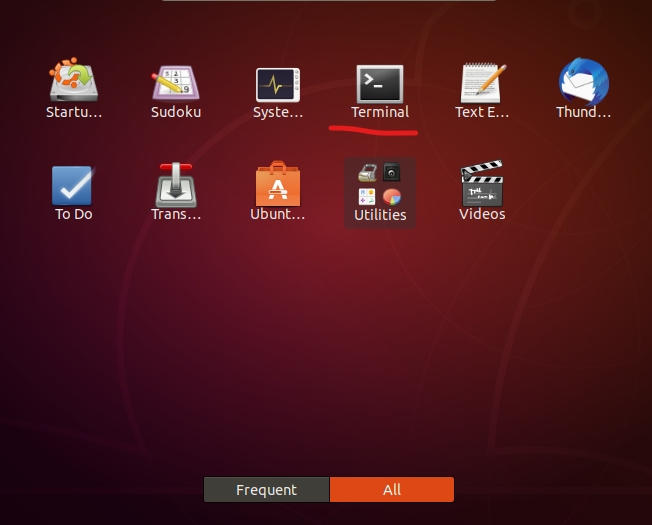Open the Terminal app icon
This screenshot has width=652, height=525.
[380, 83]
